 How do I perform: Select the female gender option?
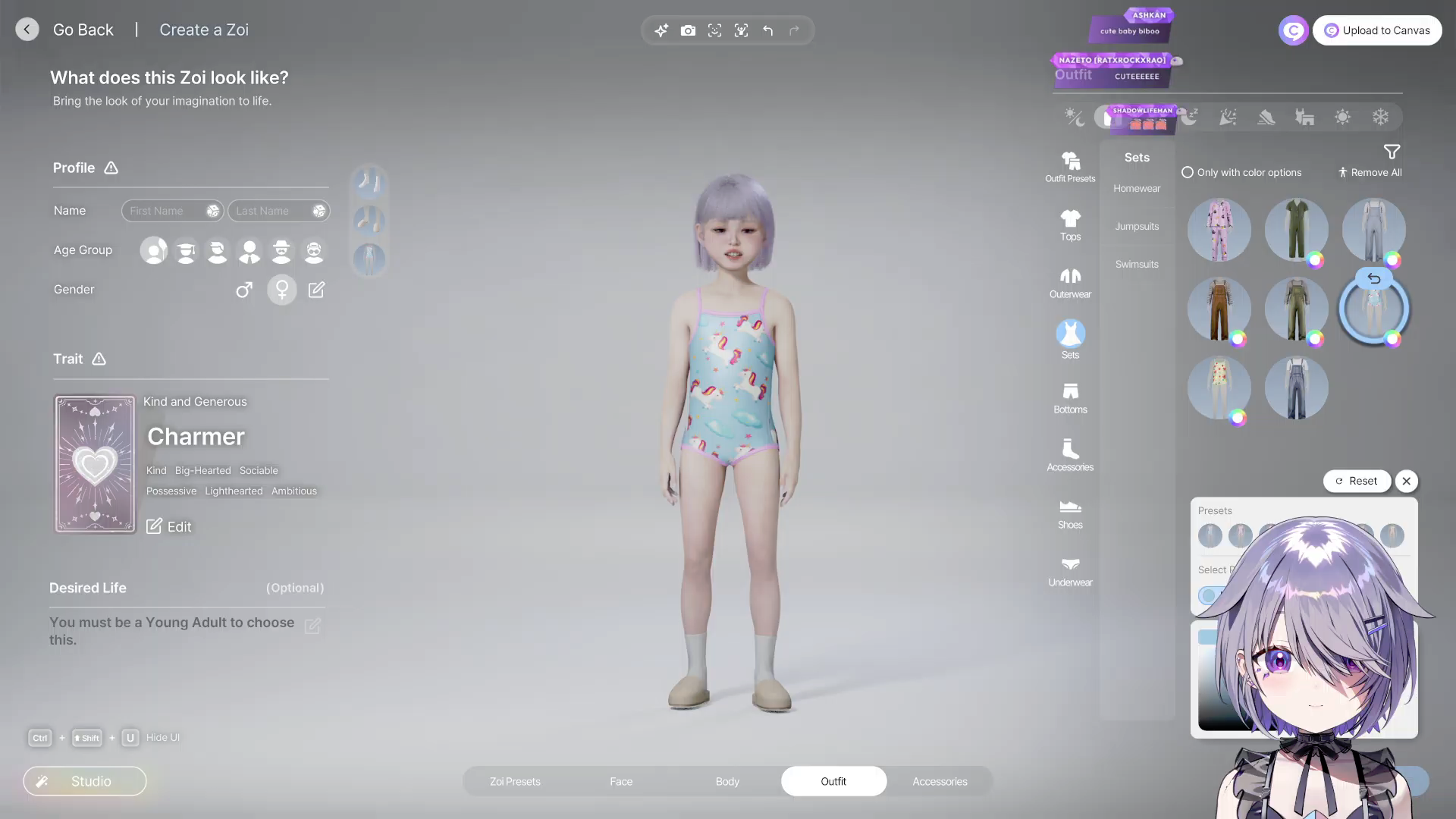(281, 290)
